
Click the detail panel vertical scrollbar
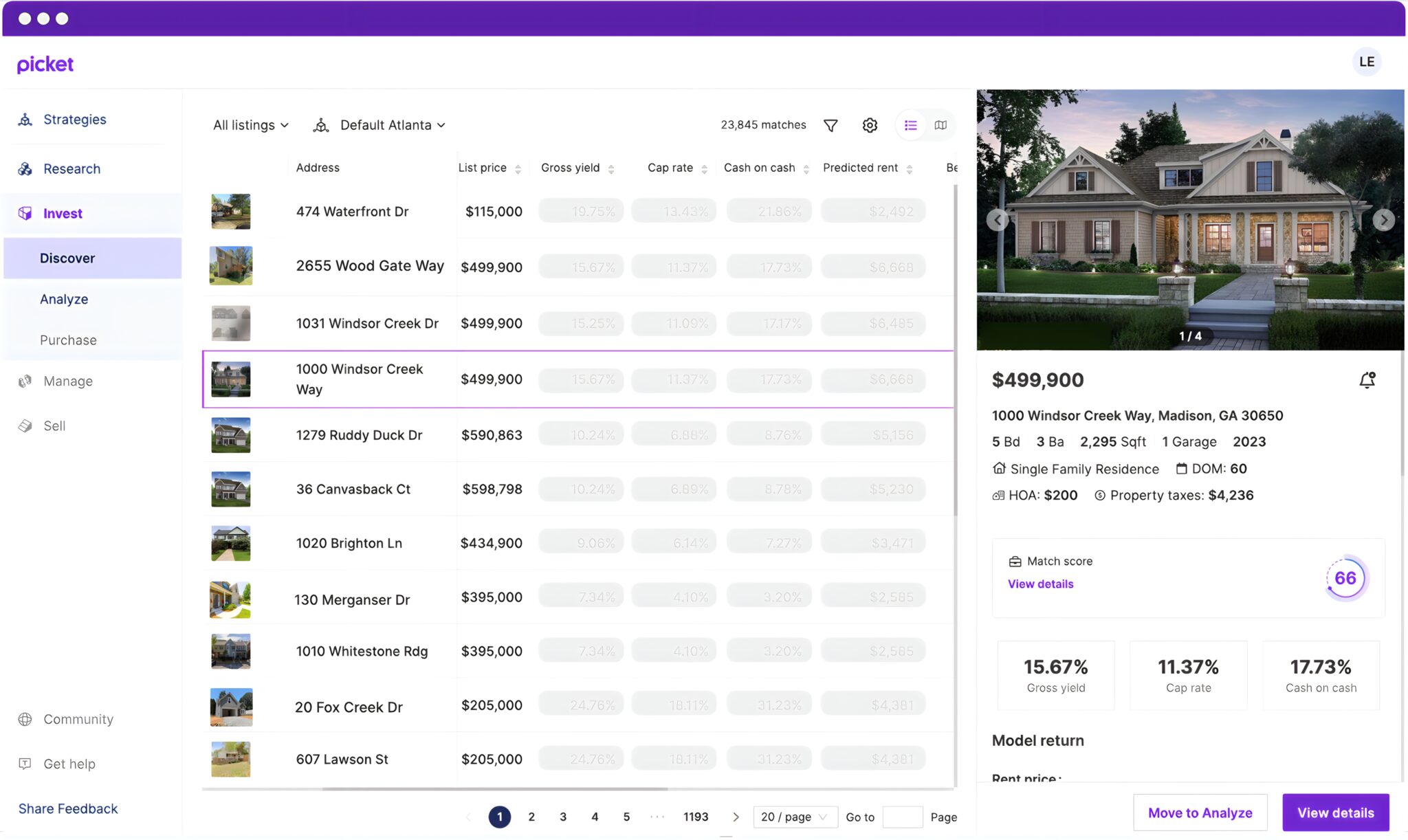pyautogui.click(x=1402, y=412)
